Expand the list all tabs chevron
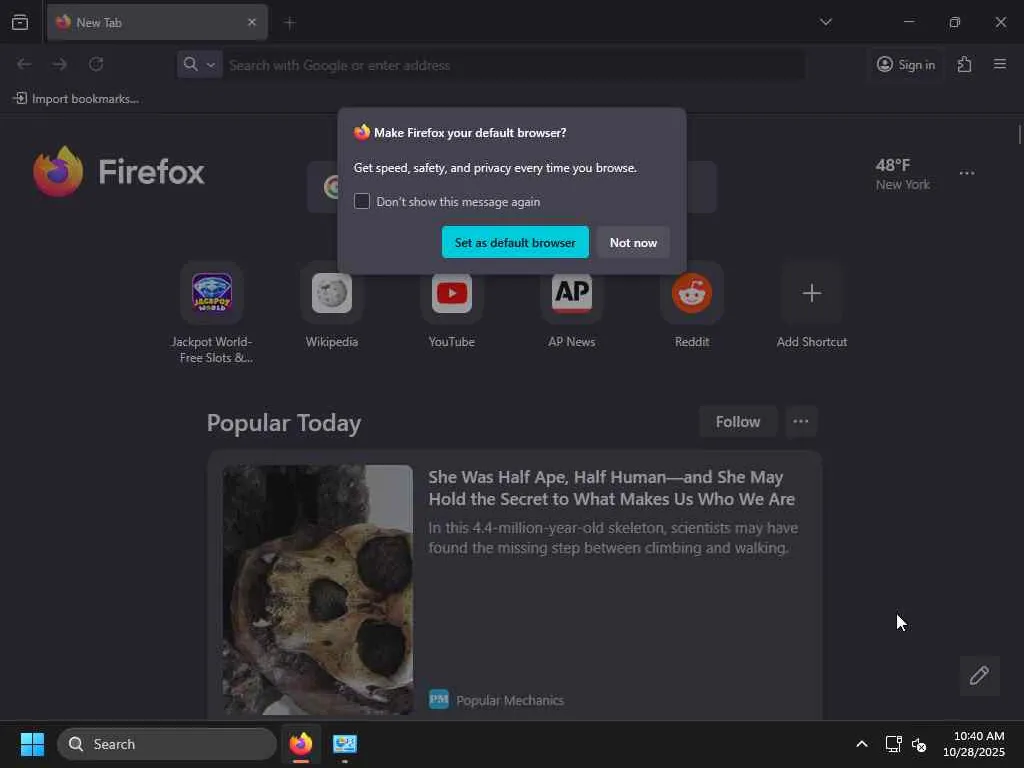Image resolution: width=1024 pixels, height=768 pixels. [825, 22]
